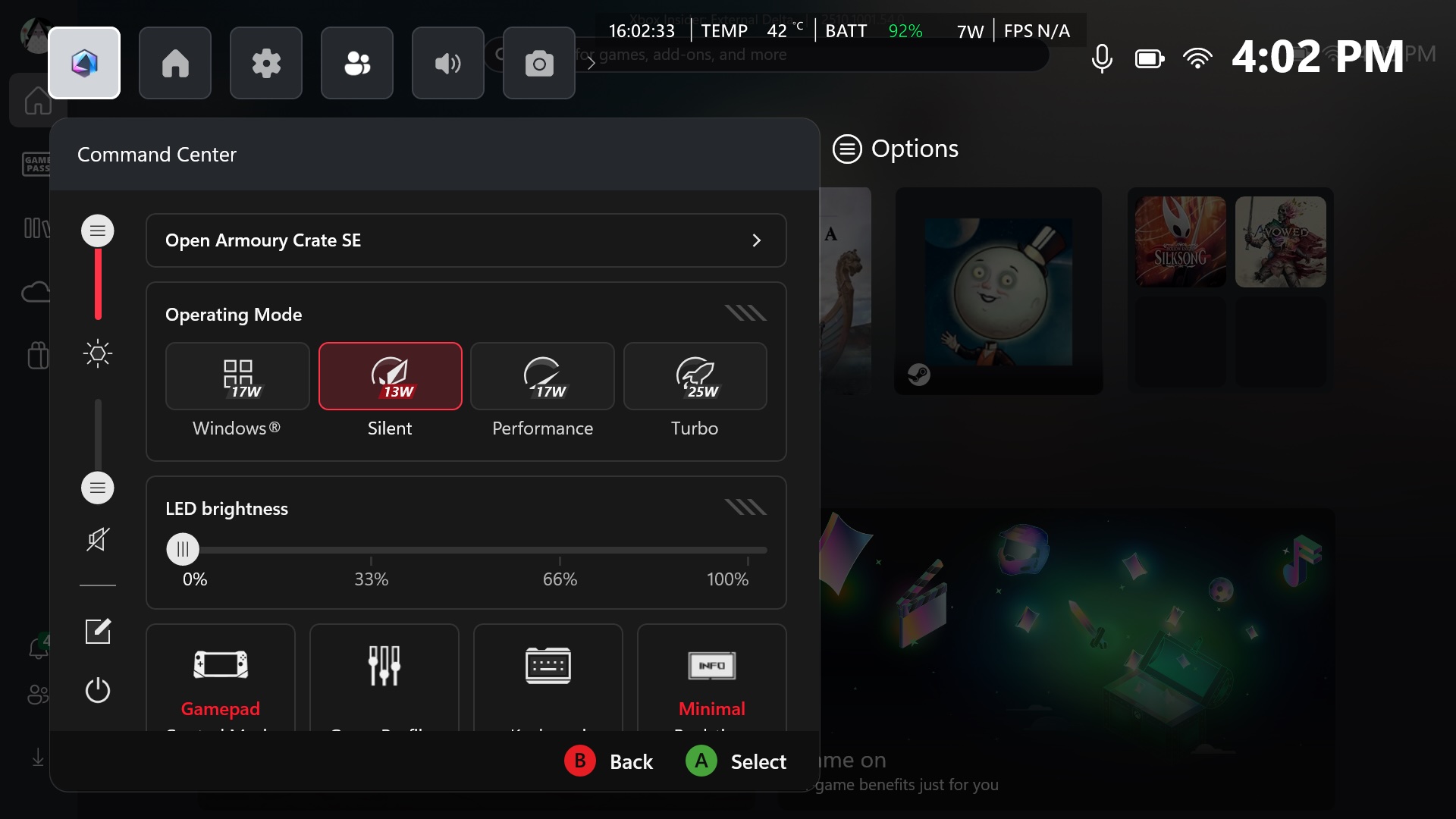Image resolution: width=1456 pixels, height=819 pixels.
Task: Select the Turbo 25W mode
Action: 695,377
